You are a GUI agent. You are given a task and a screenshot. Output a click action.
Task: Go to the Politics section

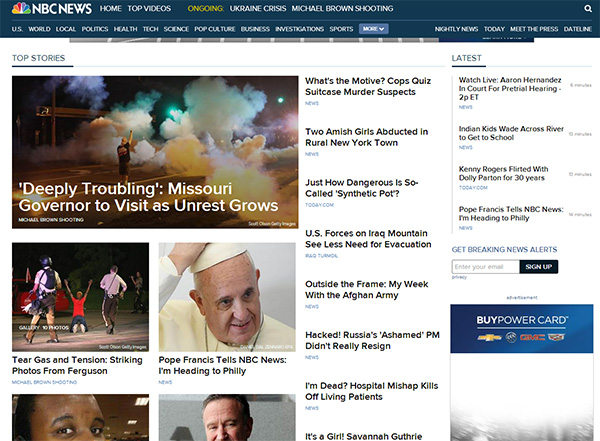tap(95, 30)
